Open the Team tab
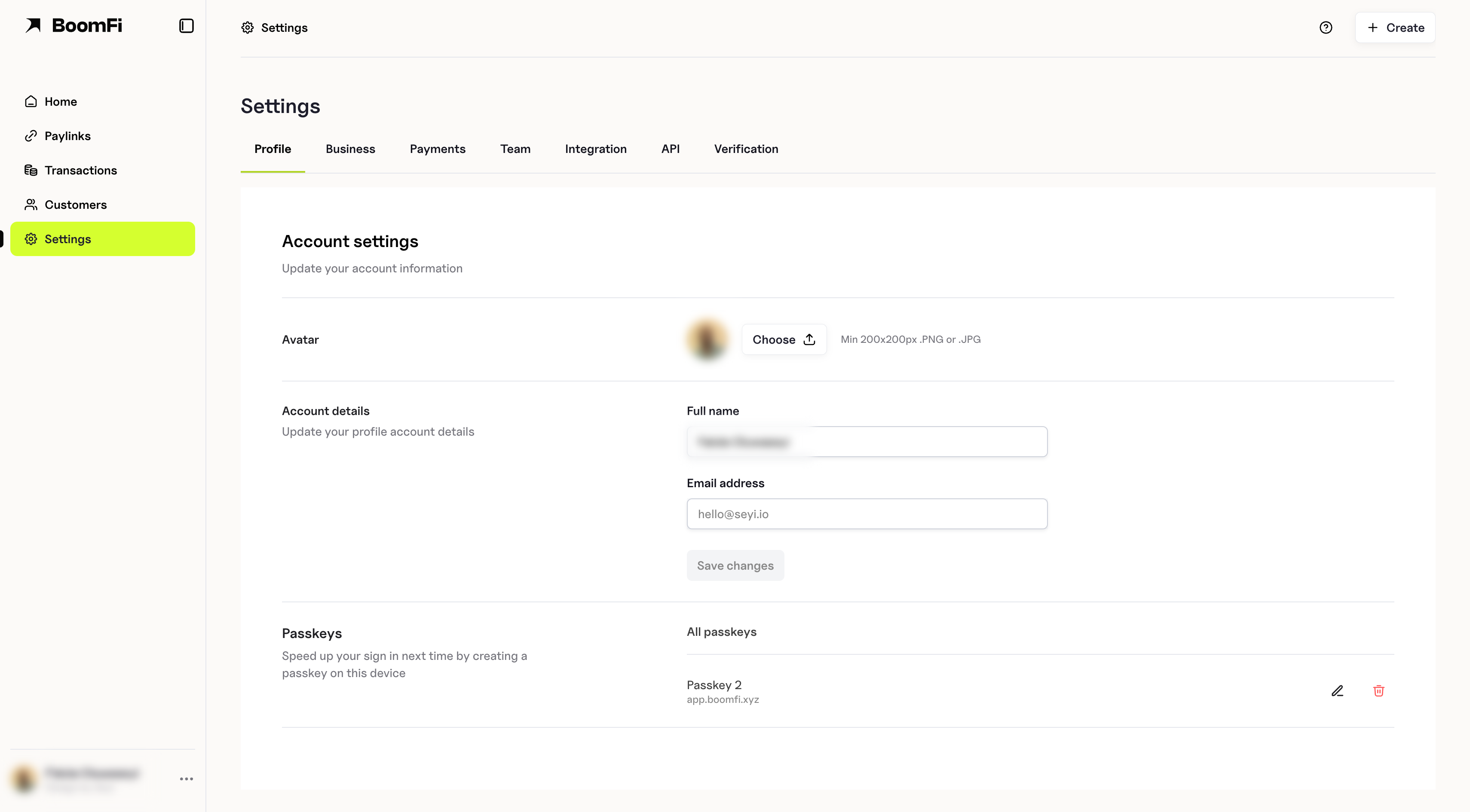This screenshot has width=1470, height=812. [x=515, y=149]
